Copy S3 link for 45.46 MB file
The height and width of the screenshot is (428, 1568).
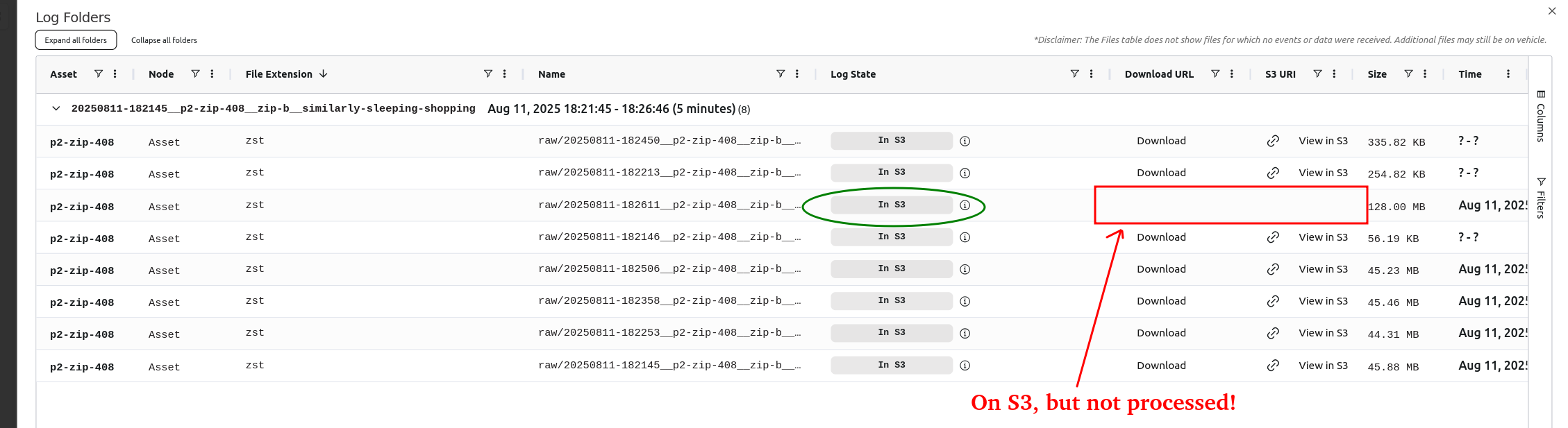click(1273, 301)
